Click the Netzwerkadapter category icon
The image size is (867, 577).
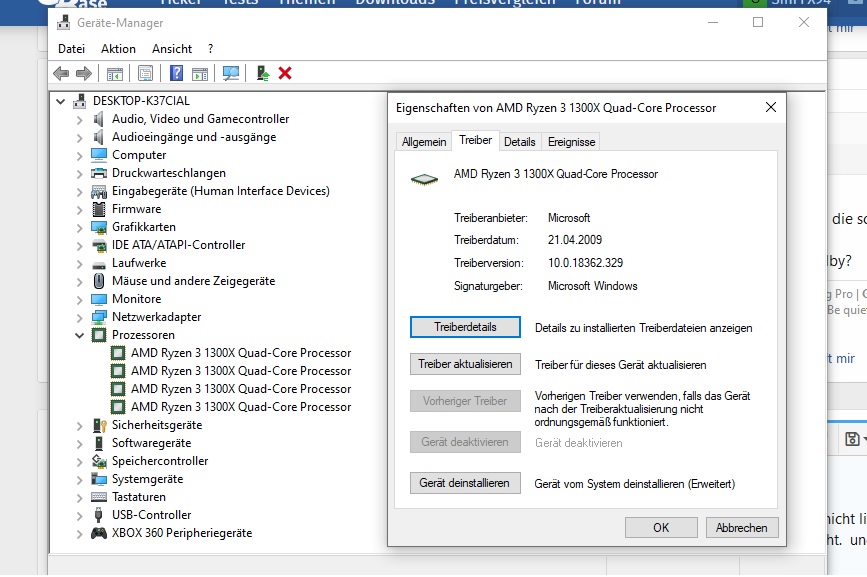99,317
